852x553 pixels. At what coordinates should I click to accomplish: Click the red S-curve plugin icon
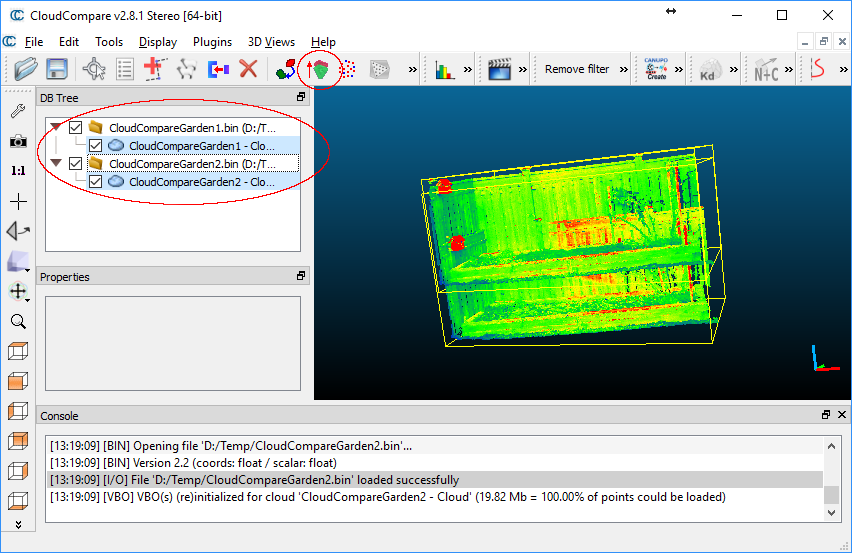(x=818, y=69)
